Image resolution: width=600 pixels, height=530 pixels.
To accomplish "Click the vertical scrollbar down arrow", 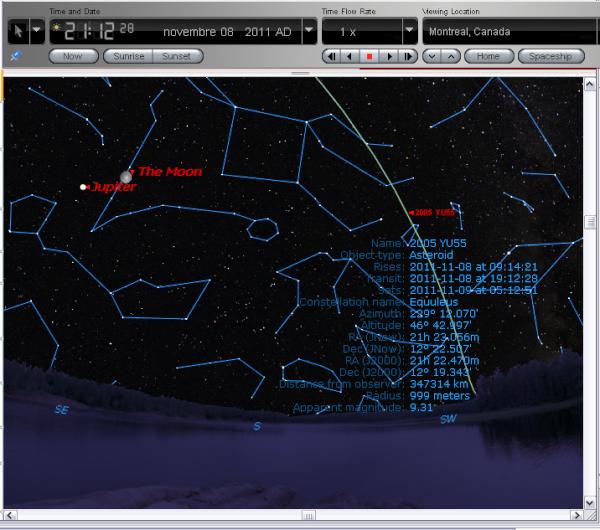I will pyautogui.click(x=590, y=502).
